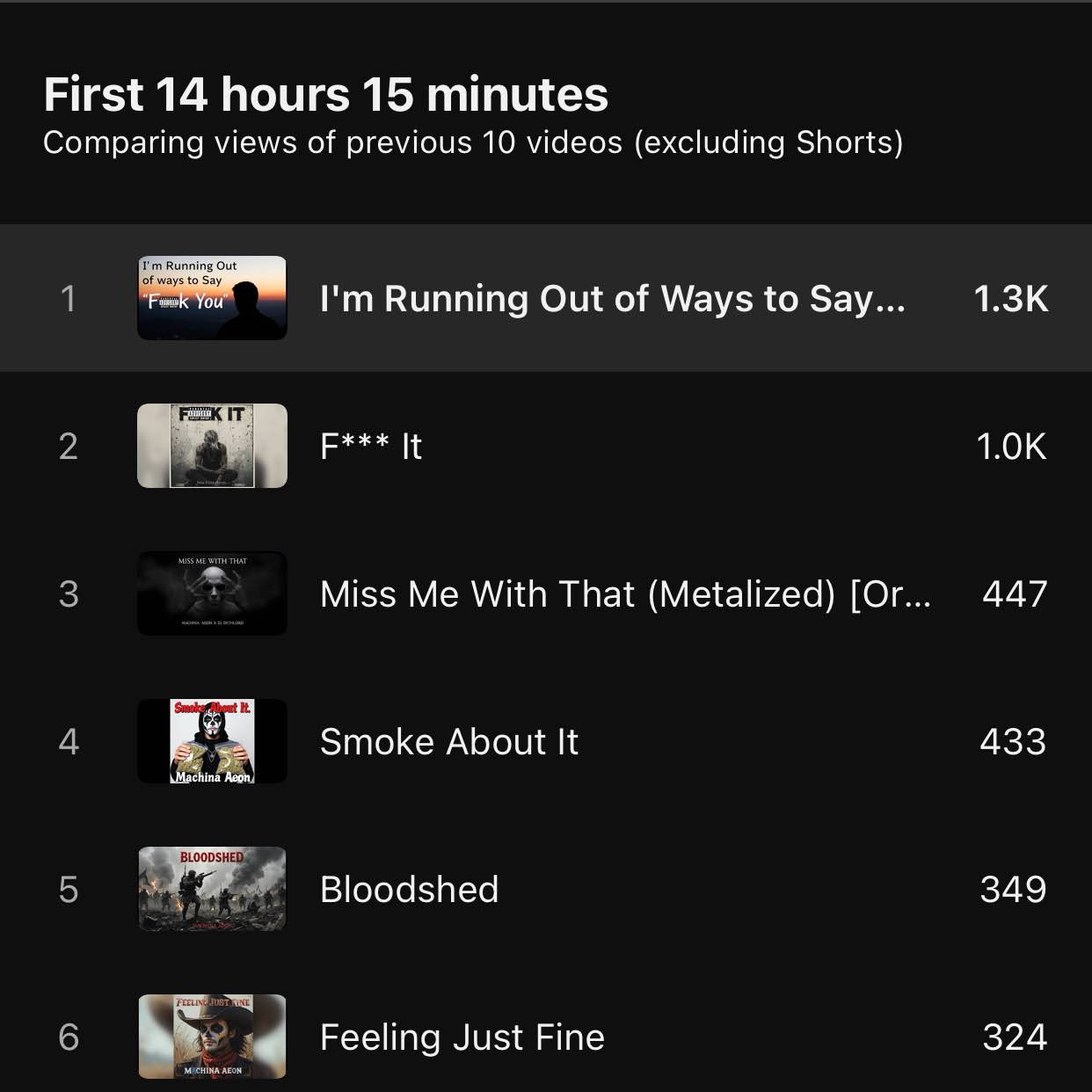Screen dimensions: 1092x1092
Task: Click the 'First 14 hours 15 minutes' heading
Action: 325,94
